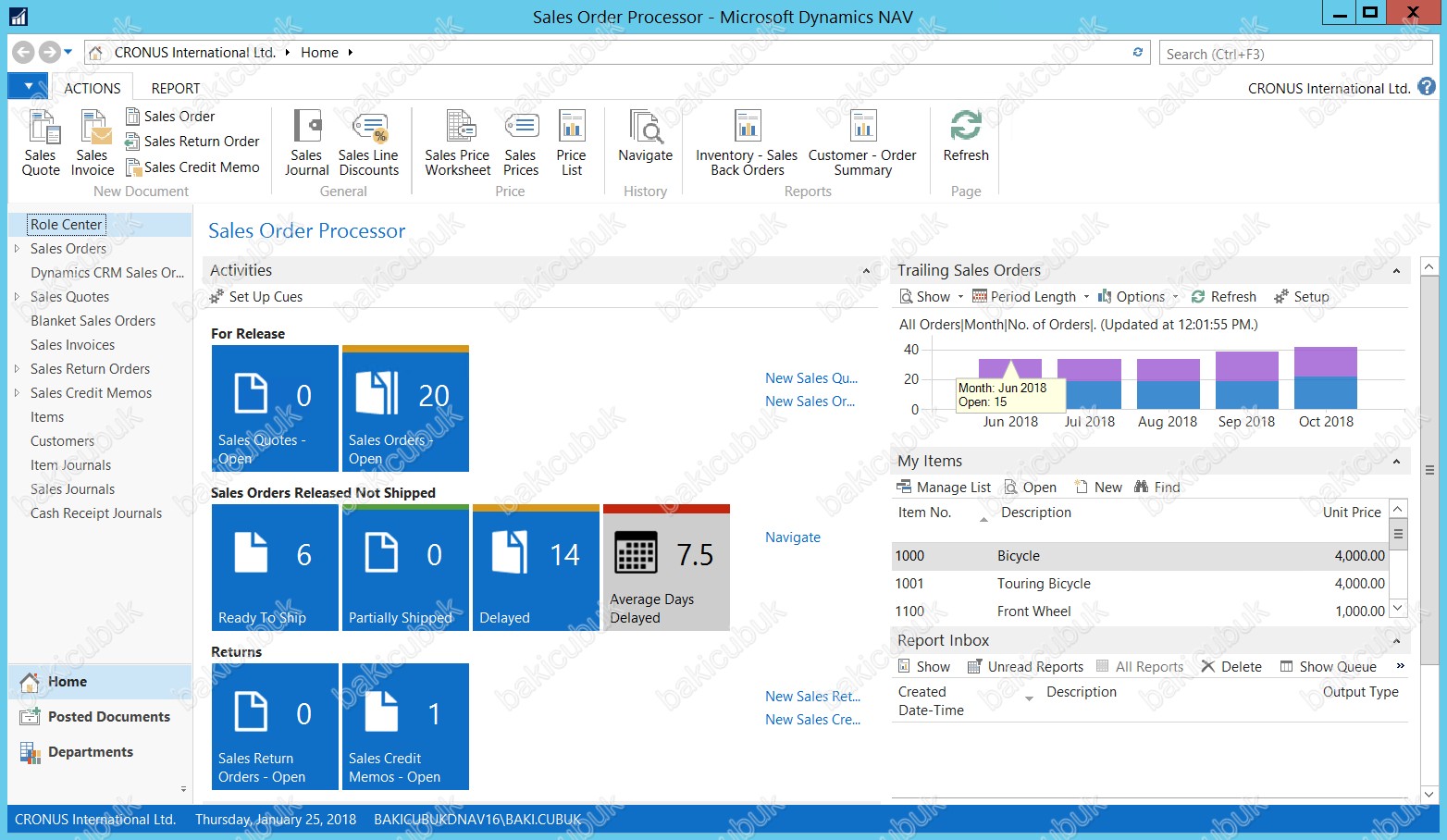
Task: Refresh the address bar
Action: tap(1138, 53)
